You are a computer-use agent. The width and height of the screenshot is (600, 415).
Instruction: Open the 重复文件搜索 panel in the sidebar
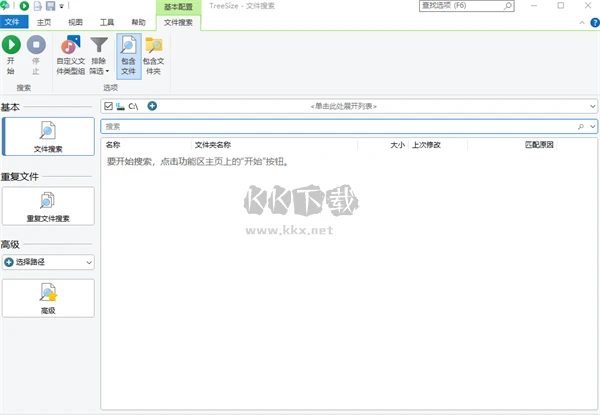pyautogui.click(x=48, y=206)
